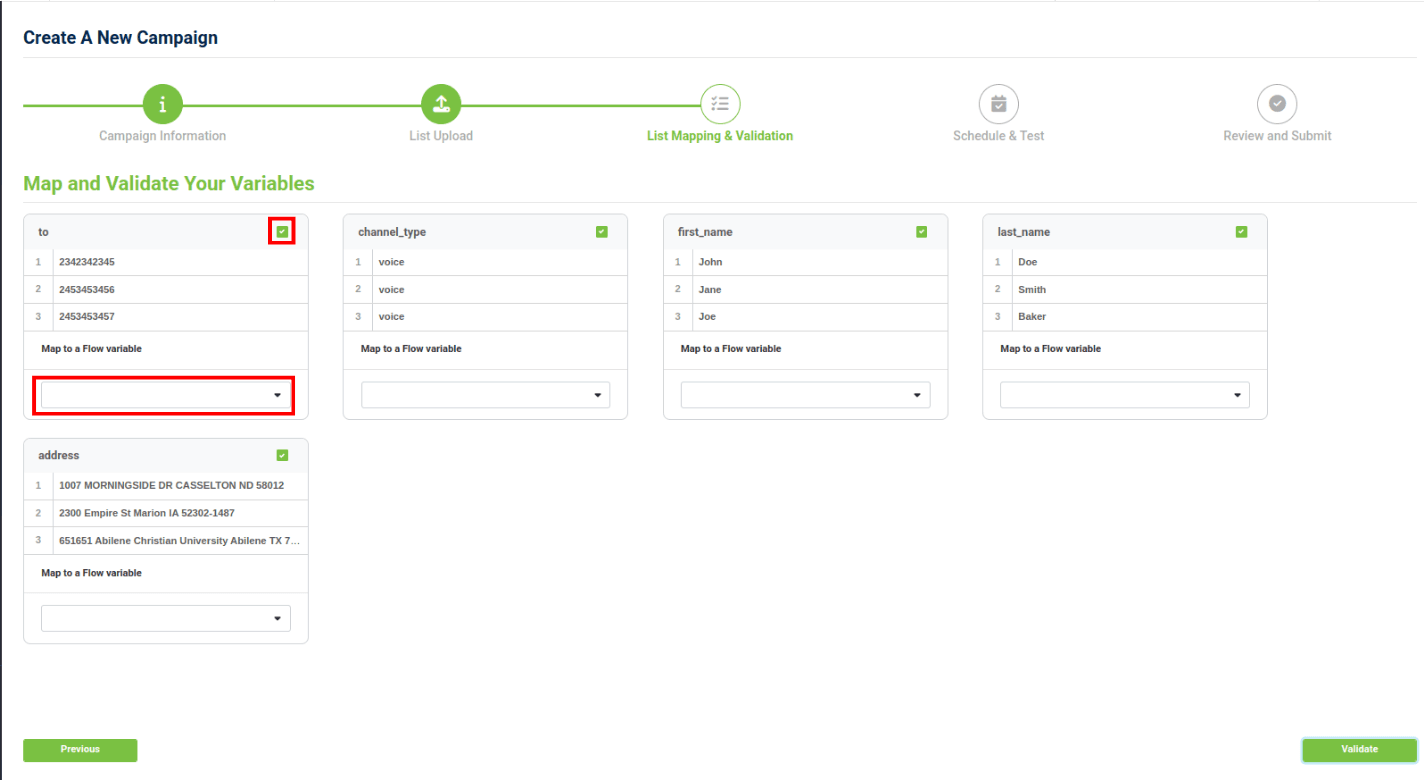Image resolution: width=1424 pixels, height=780 pixels.
Task: Click the List Upload step icon
Action: (x=441, y=104)
